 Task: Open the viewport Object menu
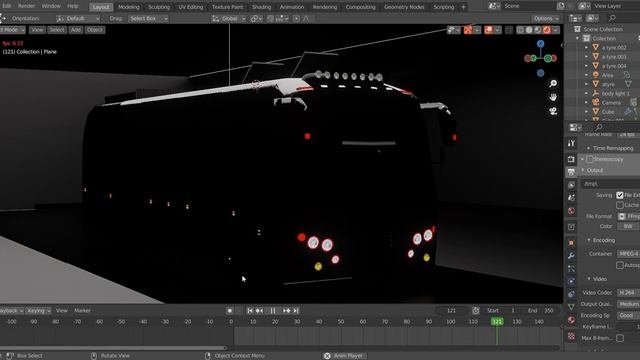tap(95, 30)
